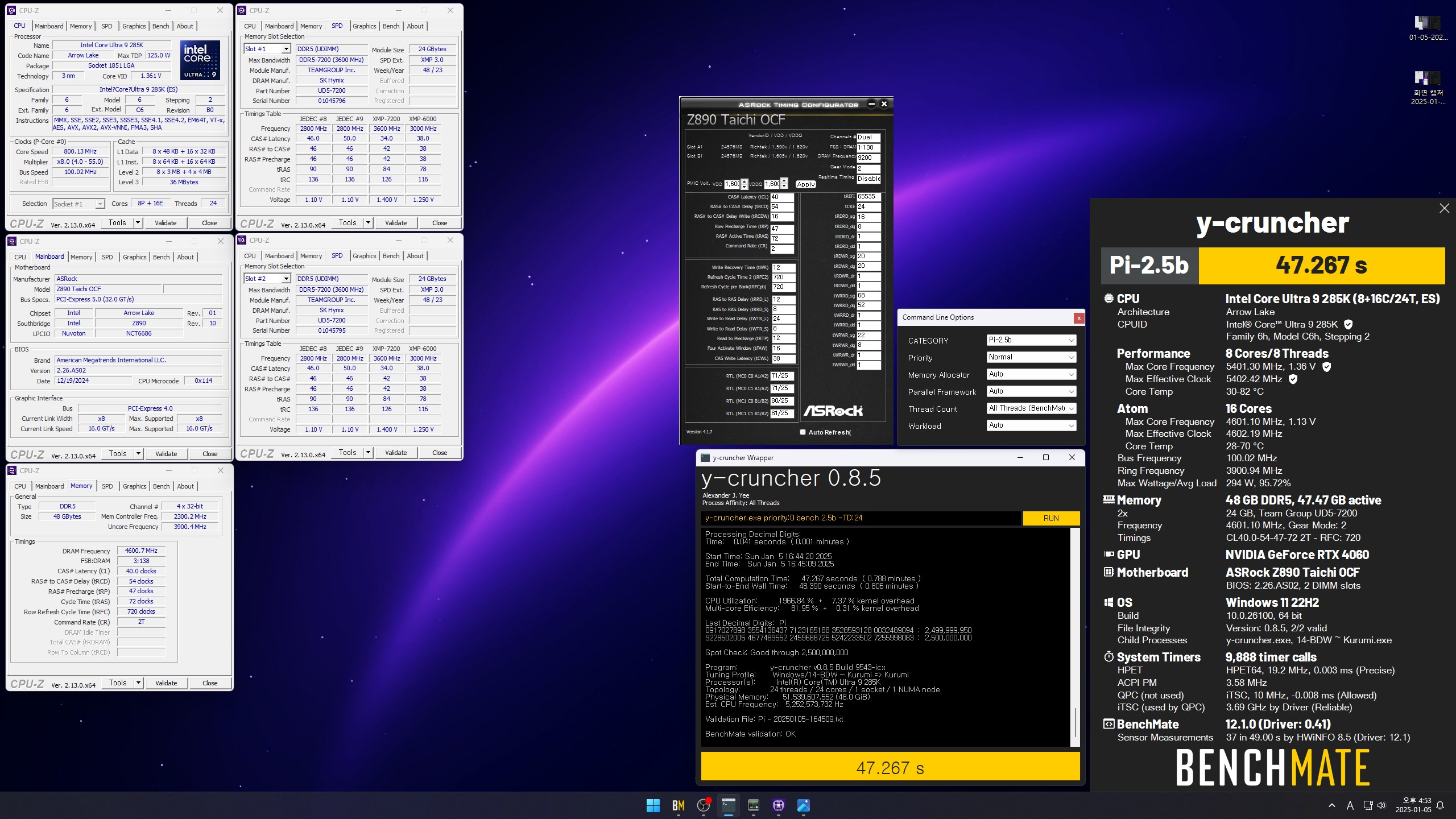Open ASRock Timing Configurator taskbar icon
The width and height of the screenshot is (1456, 819).
754,805
